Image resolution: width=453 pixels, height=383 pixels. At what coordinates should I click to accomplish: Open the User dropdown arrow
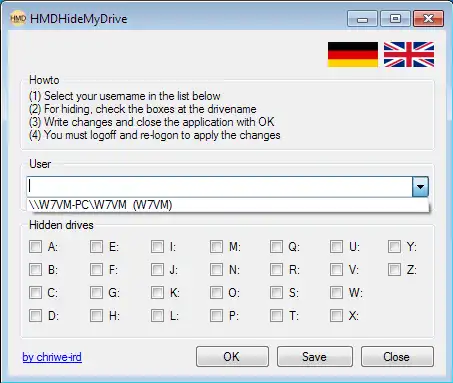420,187
